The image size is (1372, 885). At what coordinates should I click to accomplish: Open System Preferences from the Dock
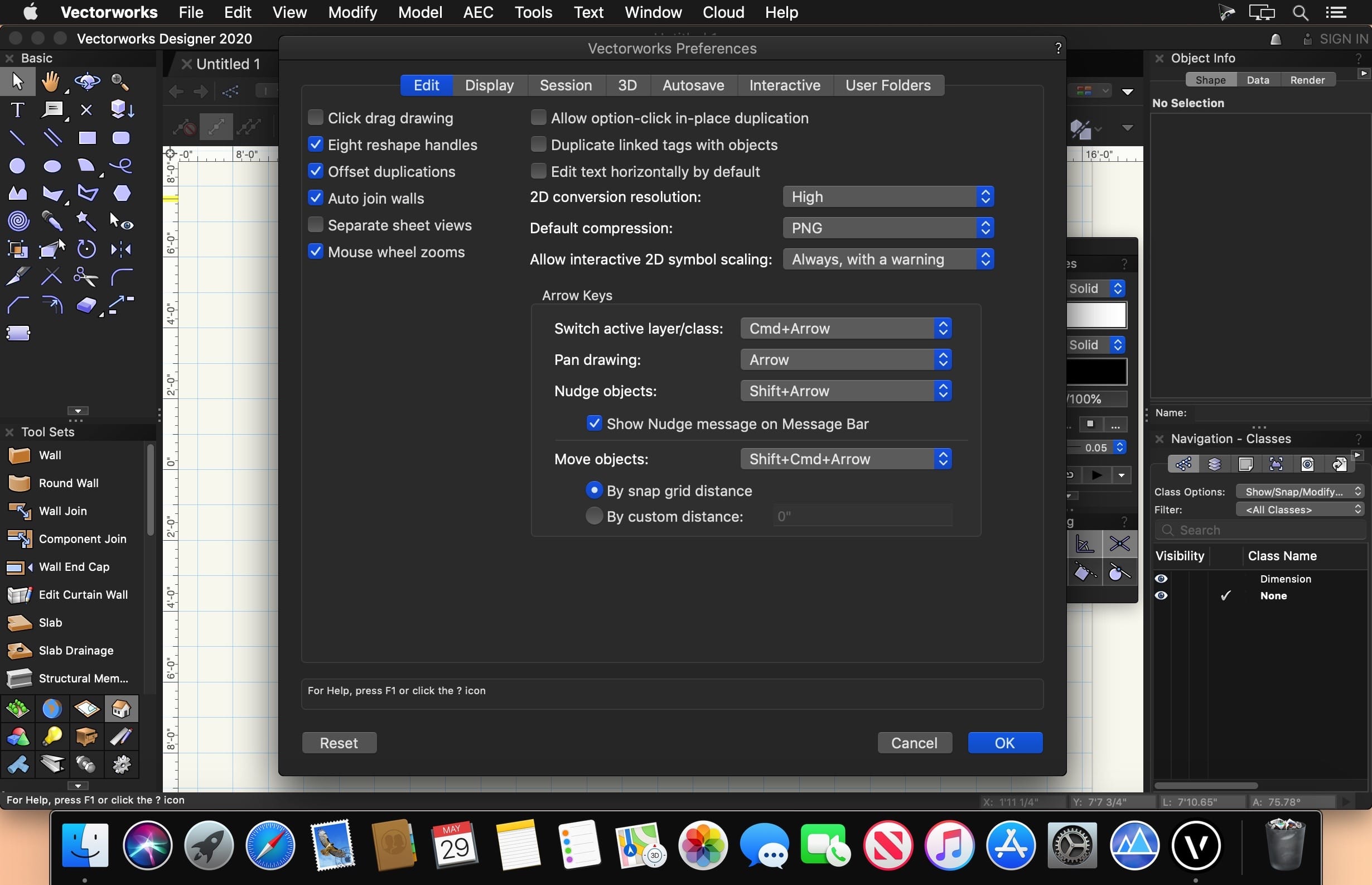click(1072, 845)
